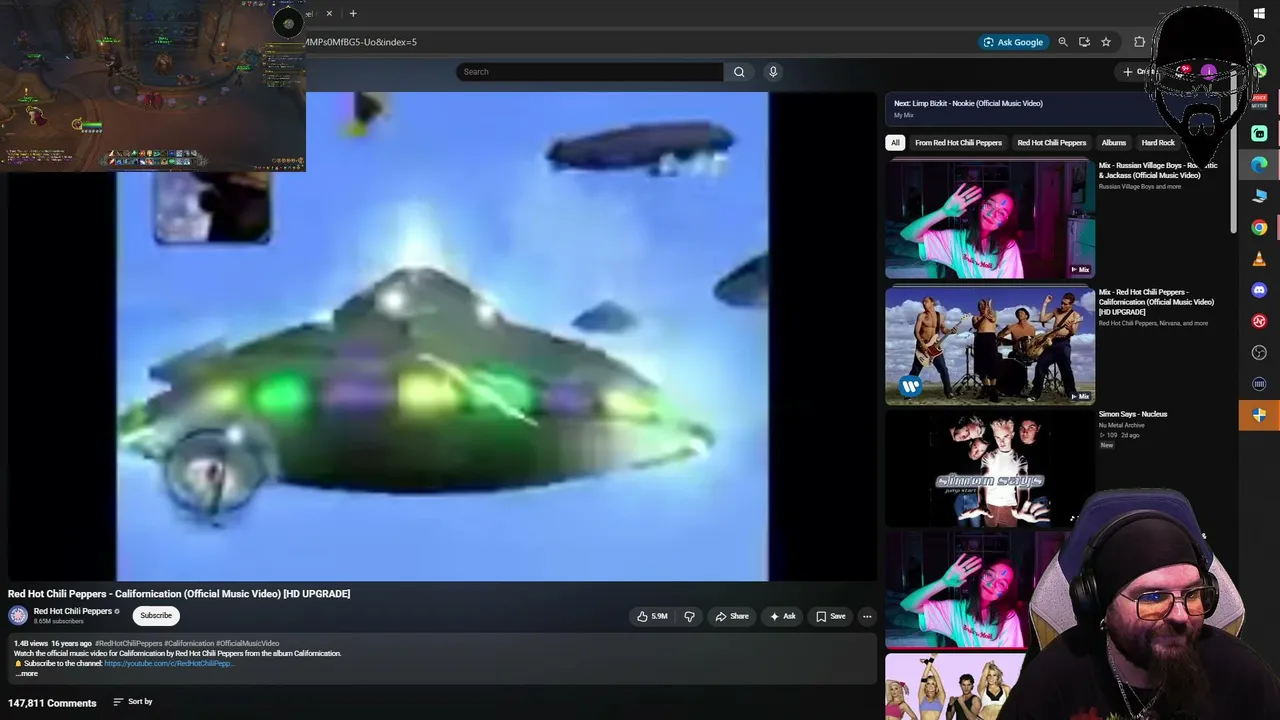The height and width of the screenshot is (720, 1280).
Task: Click the YouTube search magnifier button
Action: pyautogui.click(x=739, y=72)
